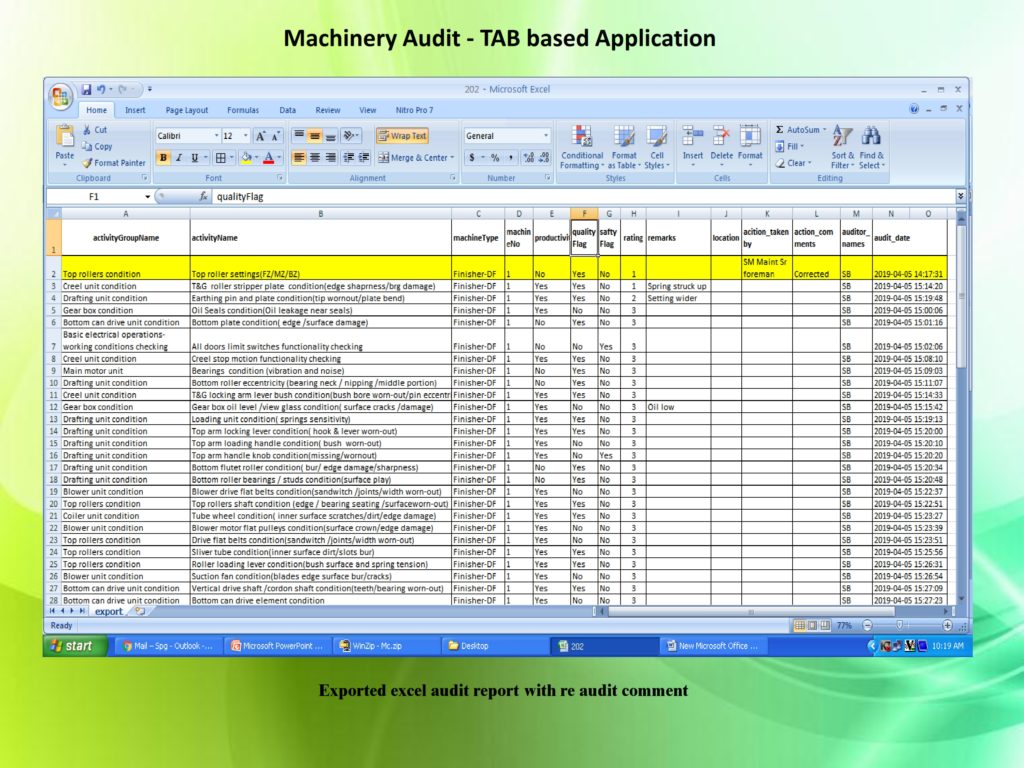Apply Comma Style format
Image resolution: width=1024 pixels, height=768 pixels.
coord(510,157)
